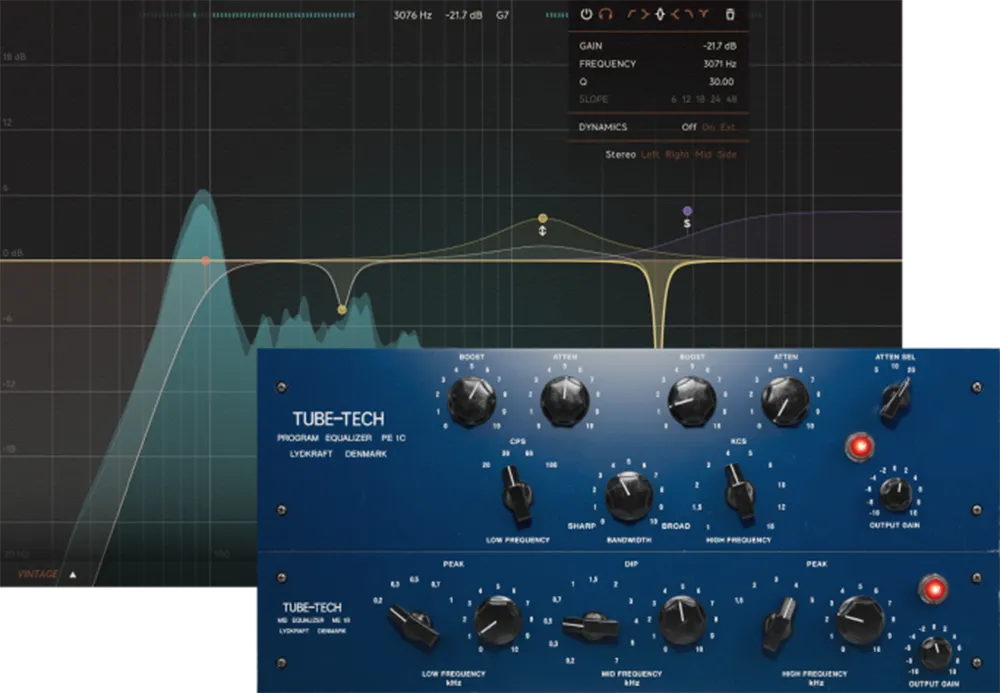Choose the low-cut filter shape icon
Viewport: 1000px width, 693px height.
631,14
